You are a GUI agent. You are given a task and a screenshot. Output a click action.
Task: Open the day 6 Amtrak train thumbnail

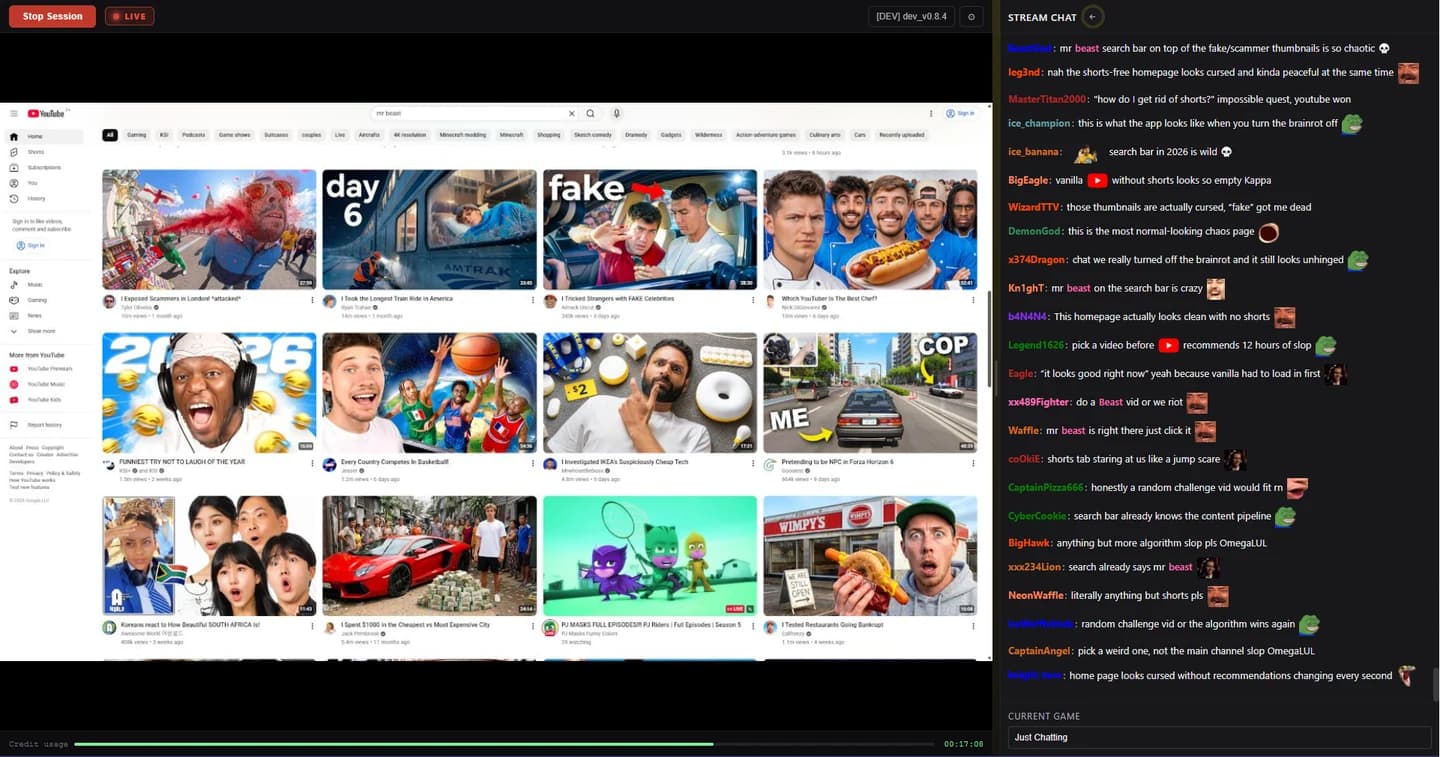click(429, 230)
